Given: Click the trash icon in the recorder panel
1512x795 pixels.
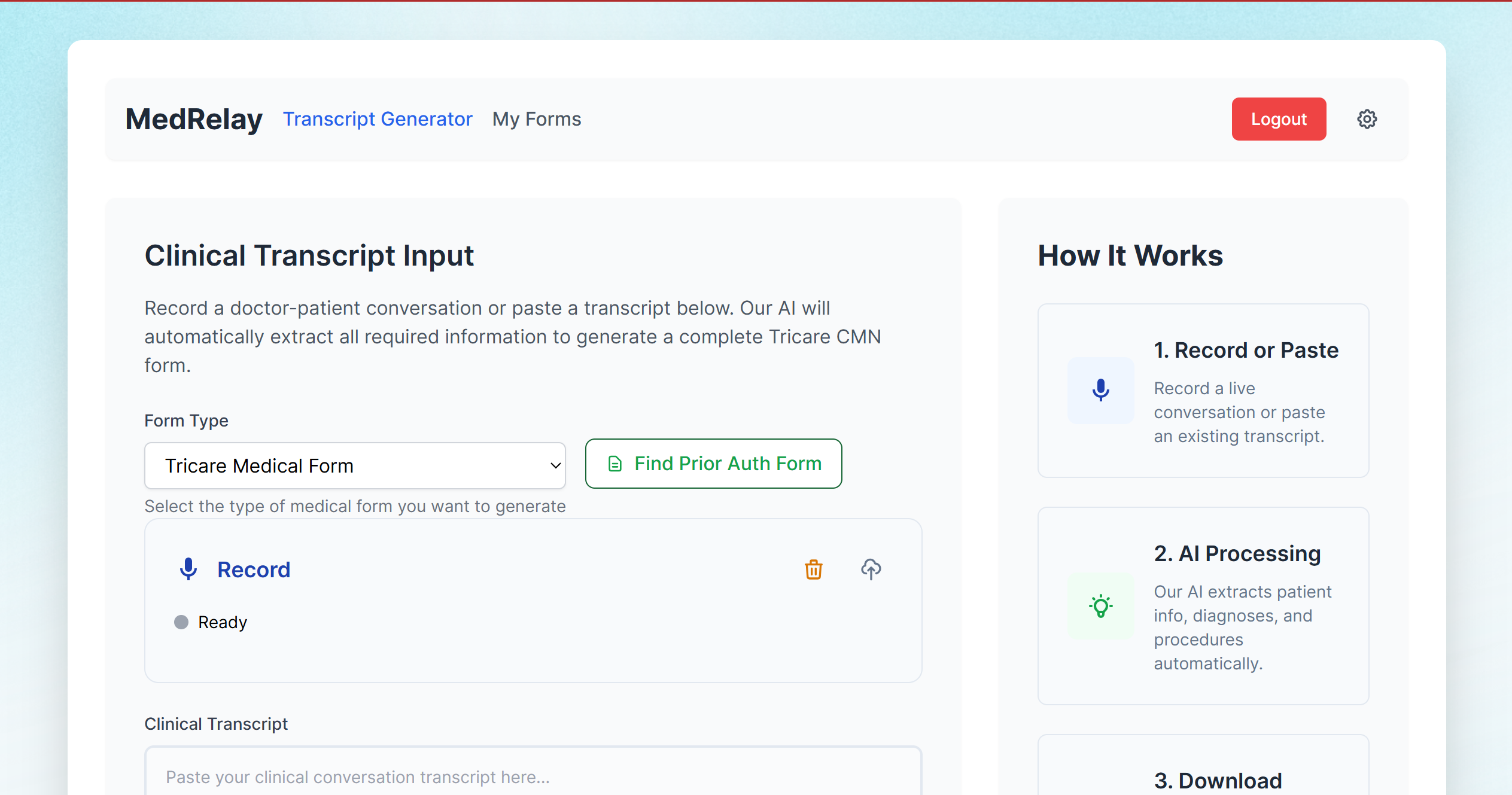Looking at the screenshot, I should (813, 569).
